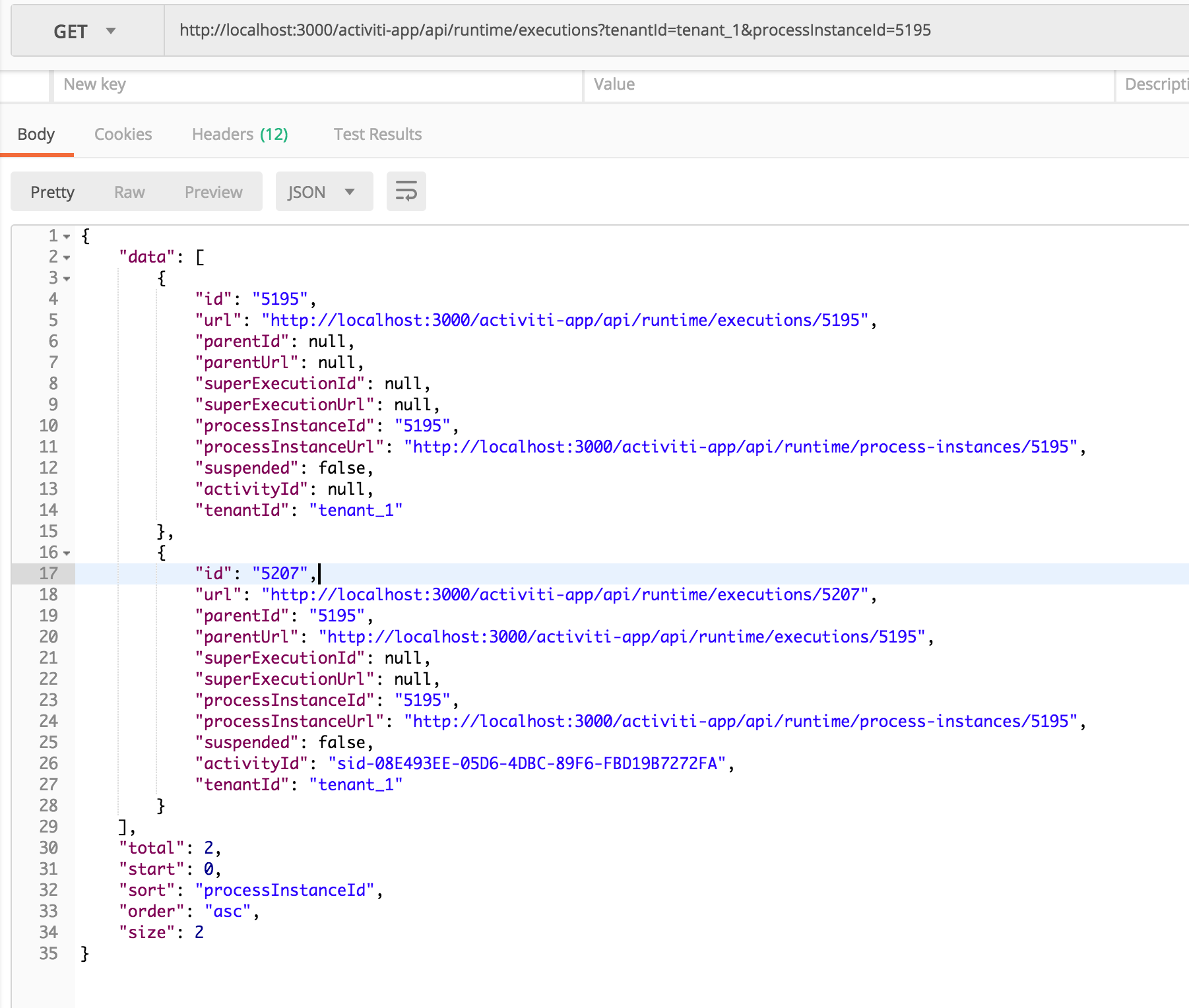Open the JSON format dropdown
Image resolution: width=1189 pixels, height=1008 pixels.
tap(324, 192)
